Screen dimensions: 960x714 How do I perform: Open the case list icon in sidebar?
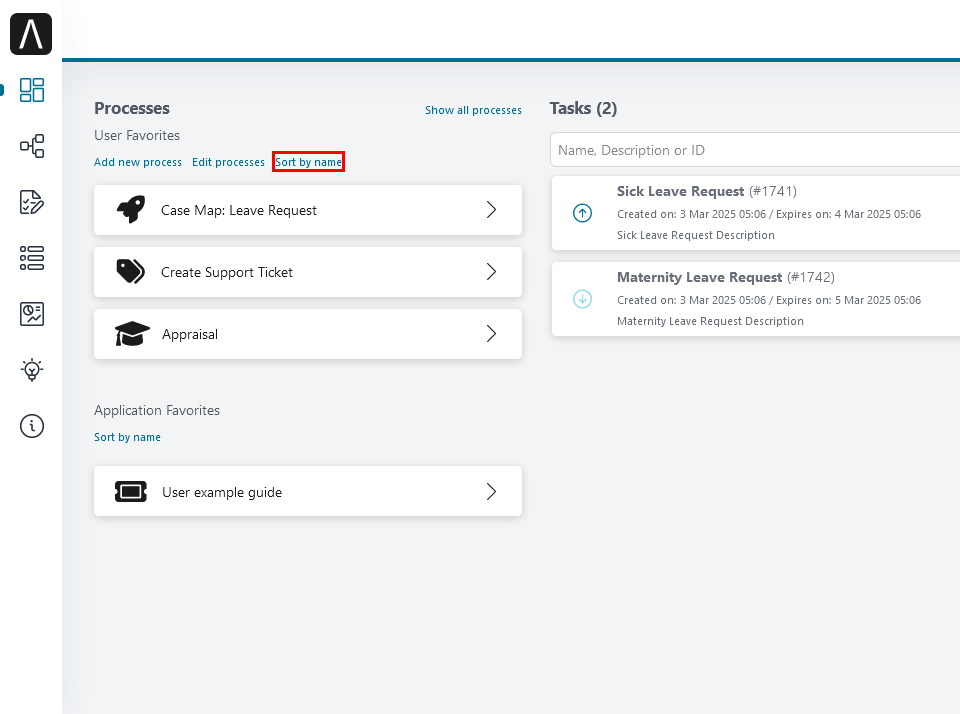(32, 258)
